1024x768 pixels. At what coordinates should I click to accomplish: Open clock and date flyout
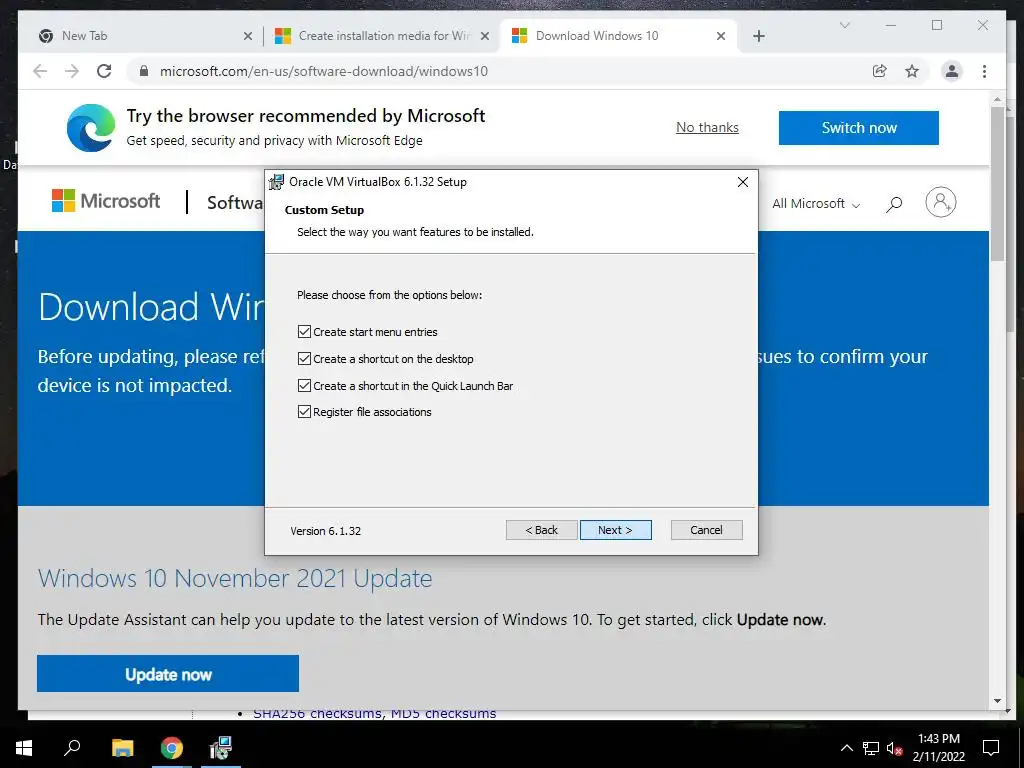point(938,748)
